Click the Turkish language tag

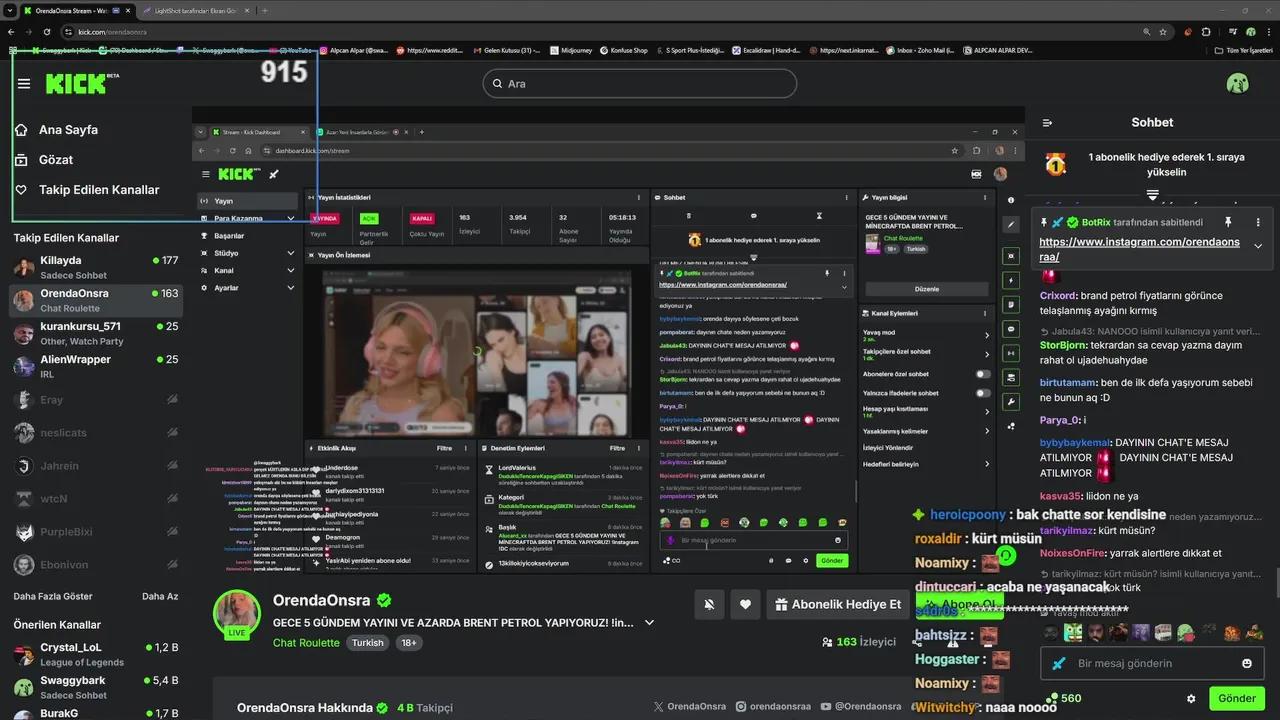(x=367, y=643)
